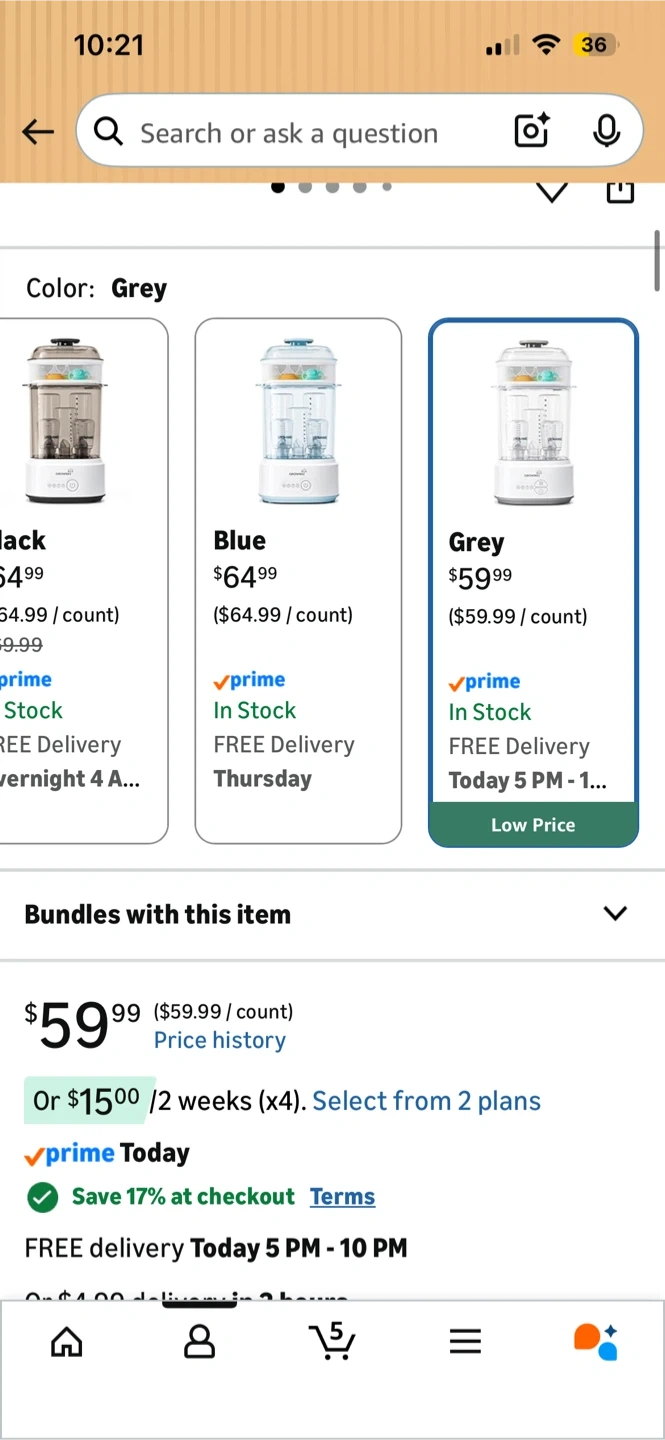Viewport: 665px width, 1440px height.
Task: Select the Blue color option
Action: [x=298, y=580]
